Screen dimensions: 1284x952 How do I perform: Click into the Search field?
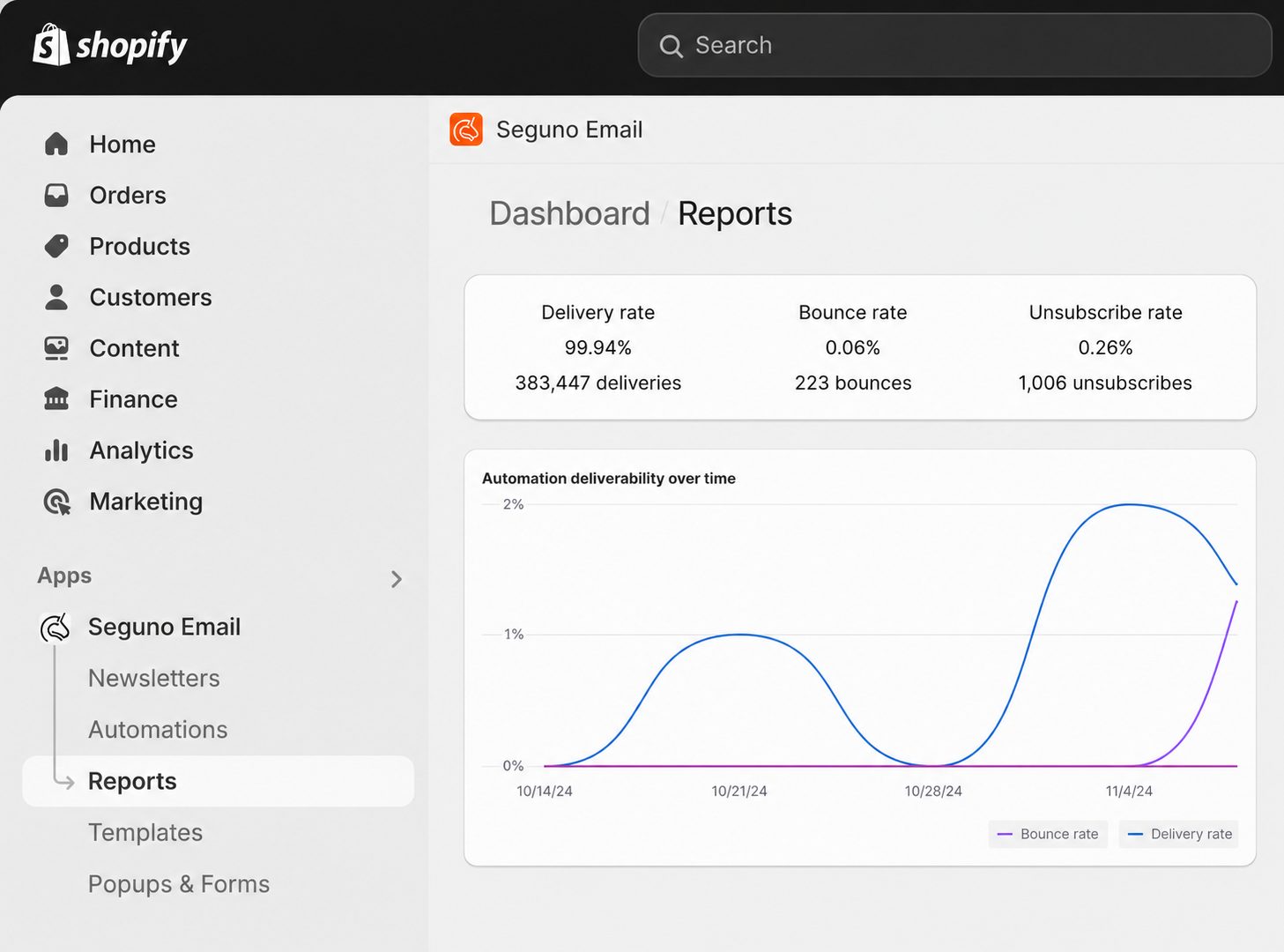click(954, 45)
